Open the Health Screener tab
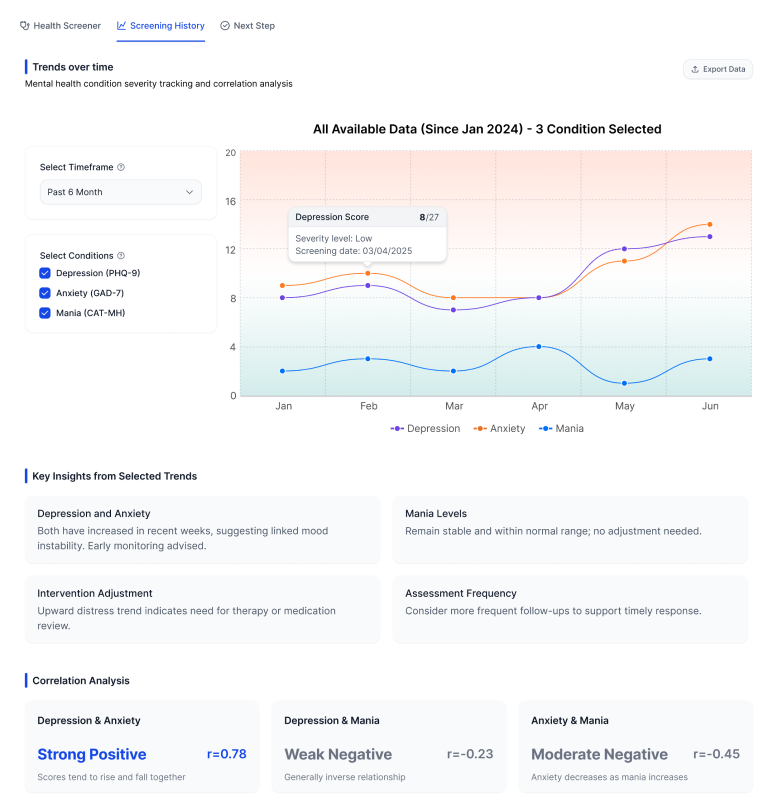The height and width of the screenshot is (812, 778). [61, 25]
